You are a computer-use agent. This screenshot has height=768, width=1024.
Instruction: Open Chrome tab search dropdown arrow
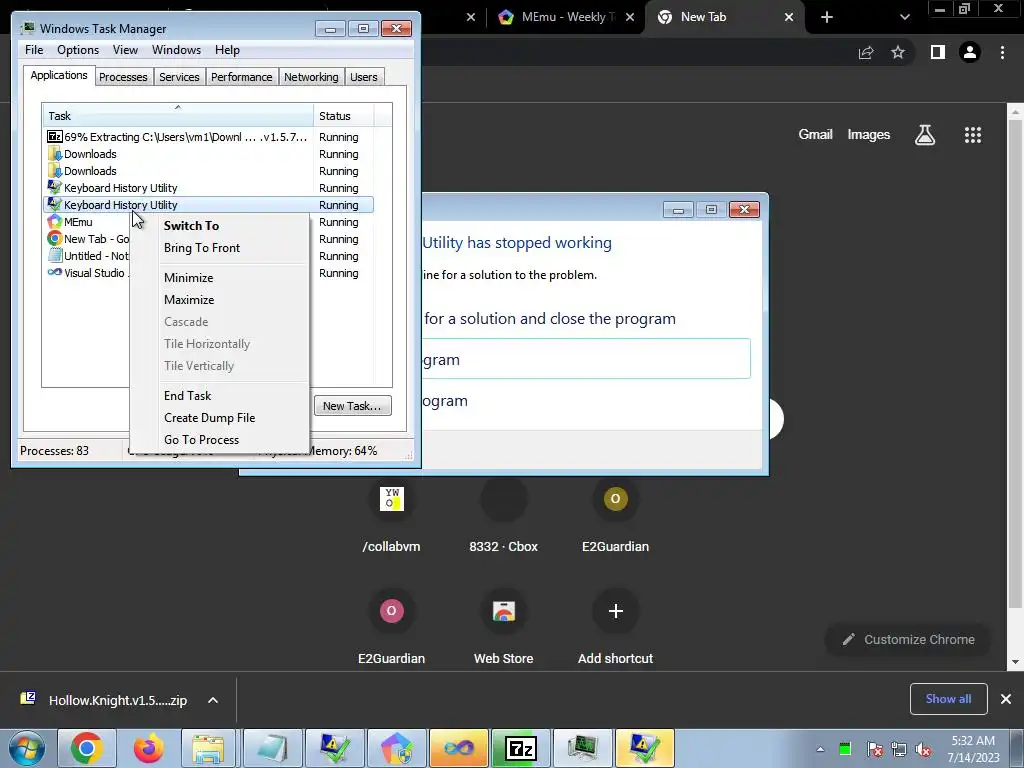tap(904, 18)
